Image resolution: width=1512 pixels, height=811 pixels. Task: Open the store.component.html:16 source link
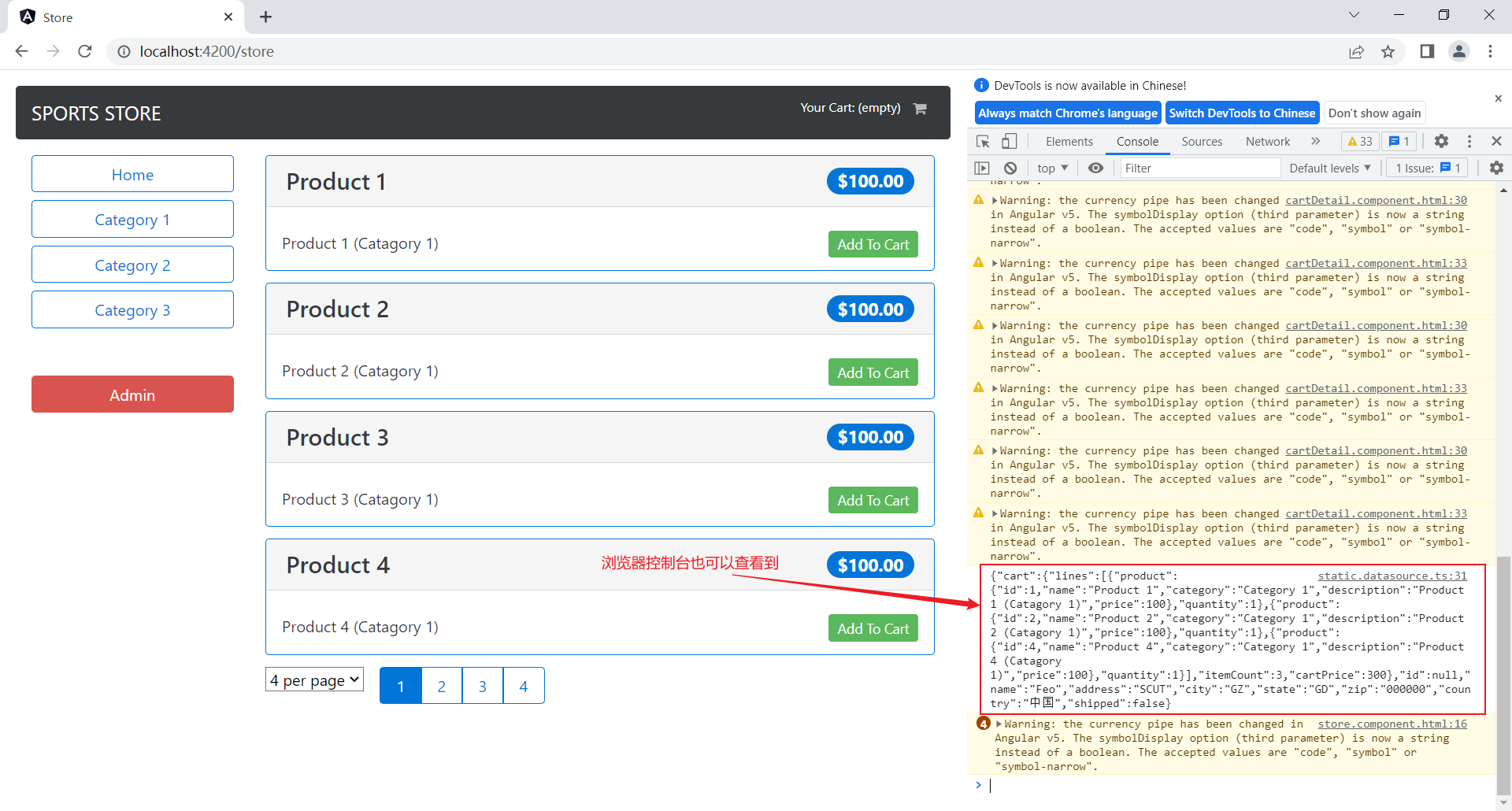tap(1392, 724)
